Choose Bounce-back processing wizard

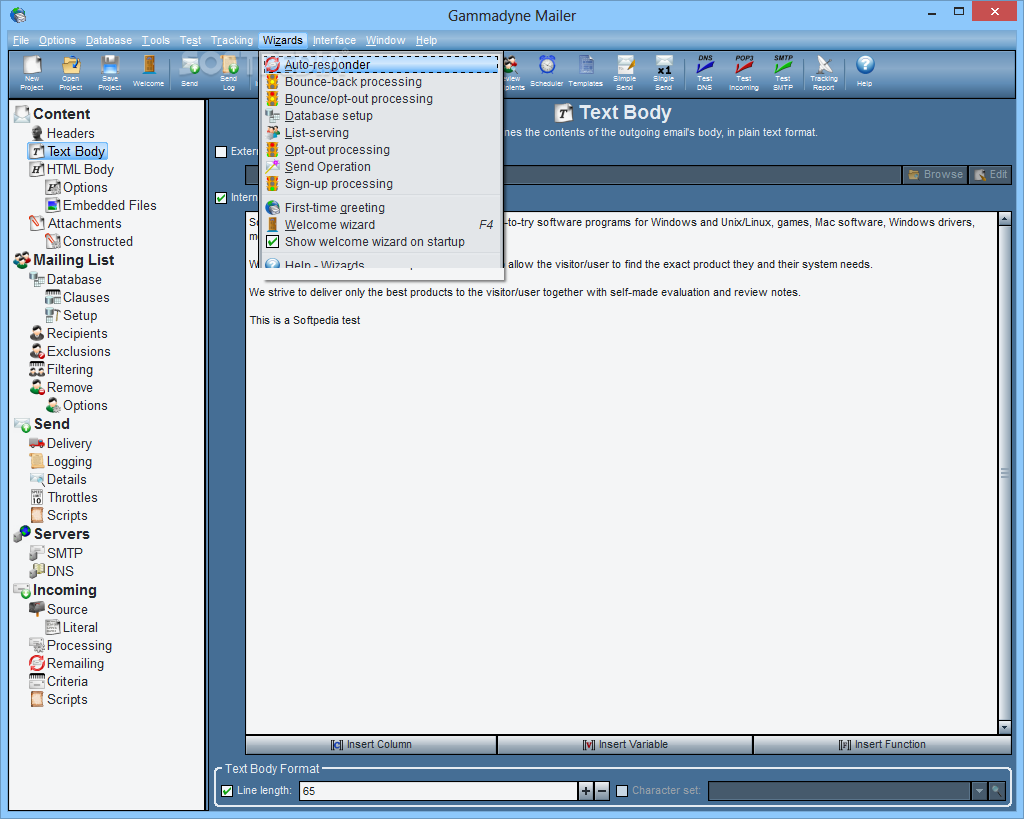(381, 82)
